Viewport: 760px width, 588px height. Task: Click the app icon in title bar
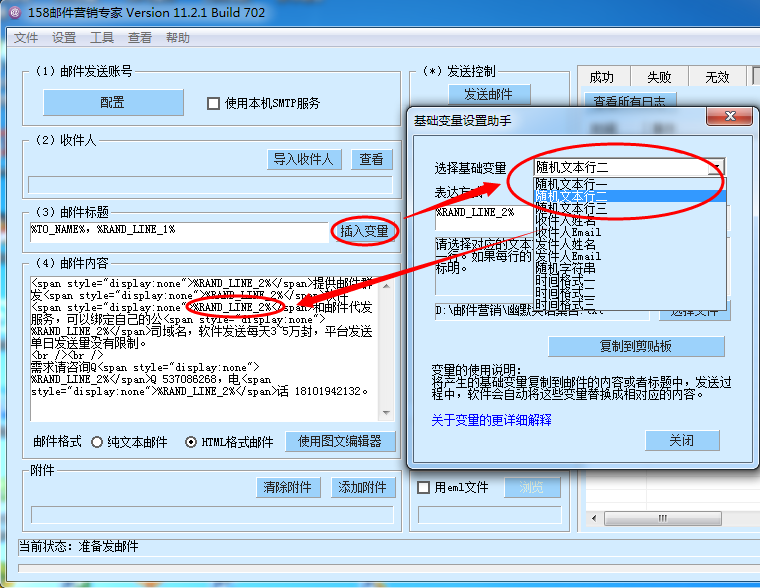14,12
